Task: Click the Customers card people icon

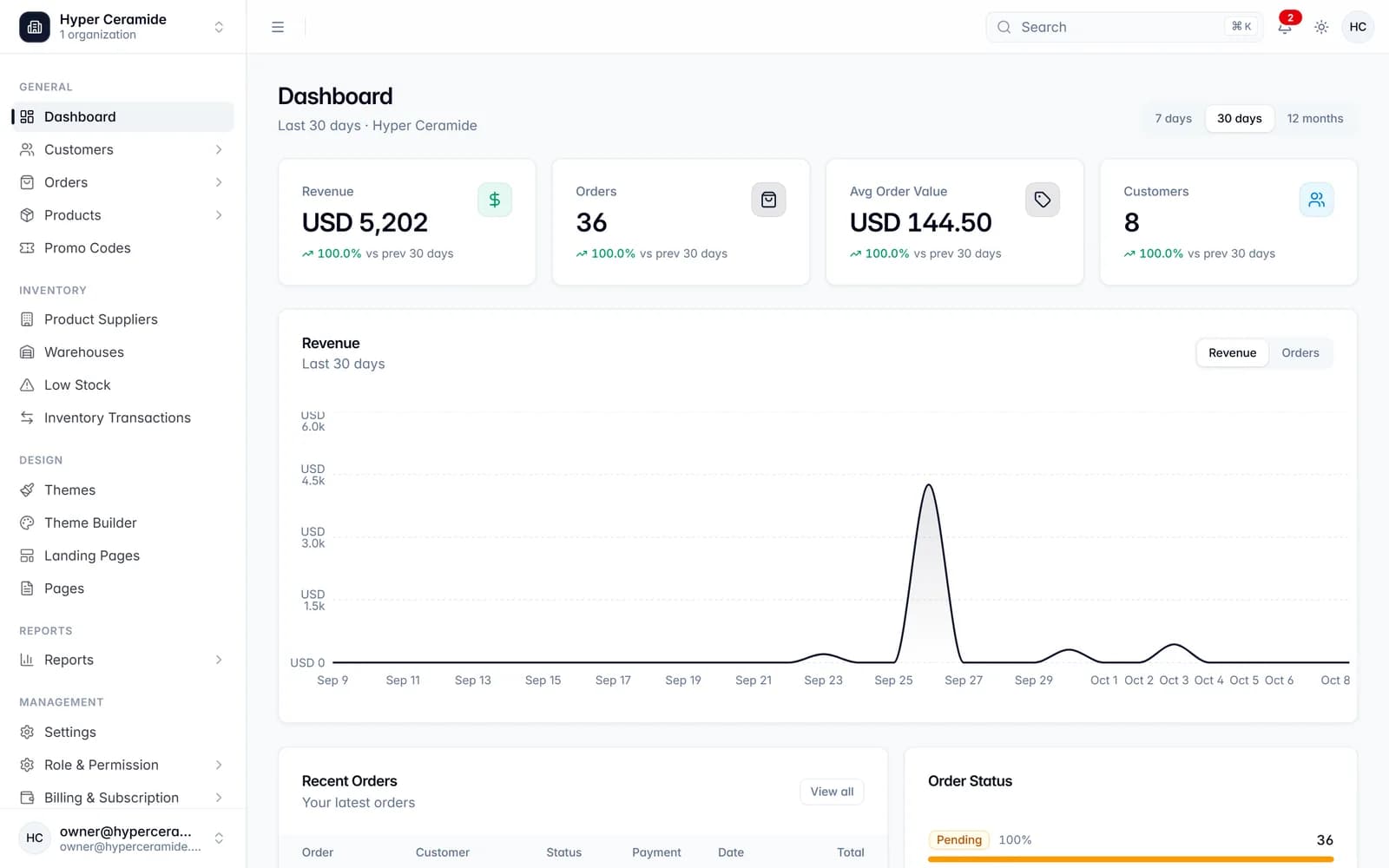Action: 1316,200
